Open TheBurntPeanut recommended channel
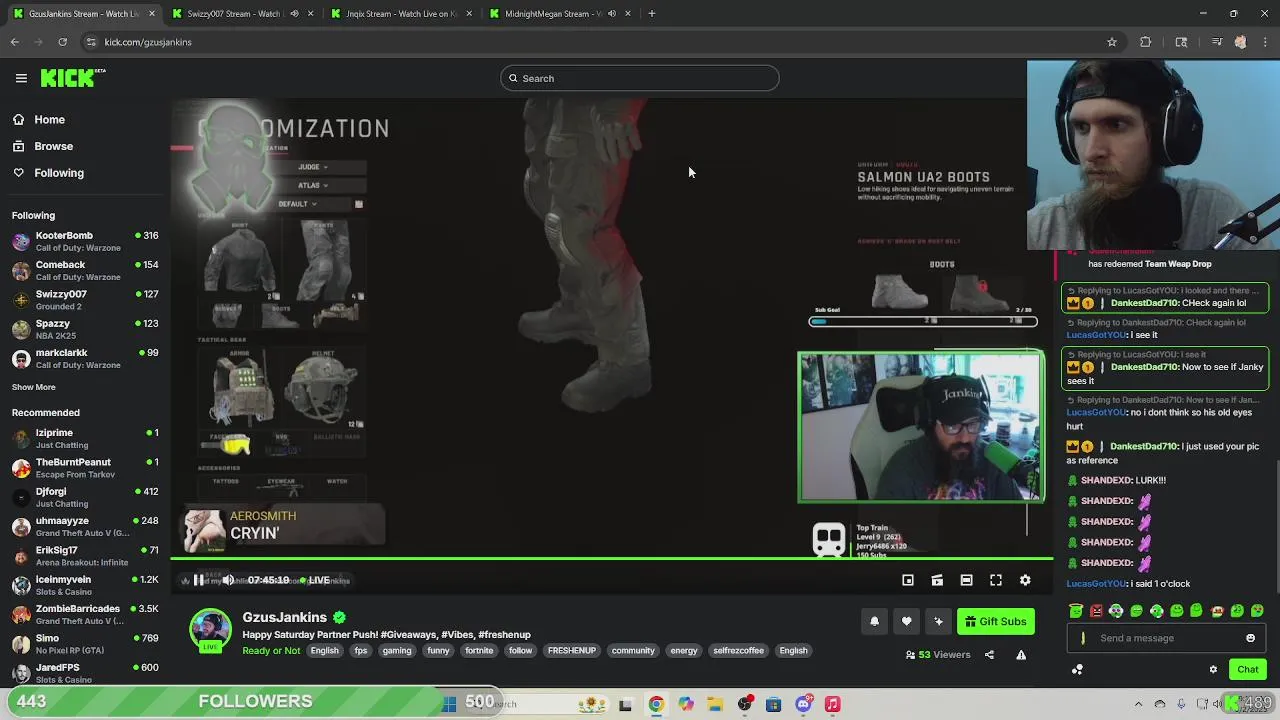The image size is (1280, 720). click(x=85, y=468)
